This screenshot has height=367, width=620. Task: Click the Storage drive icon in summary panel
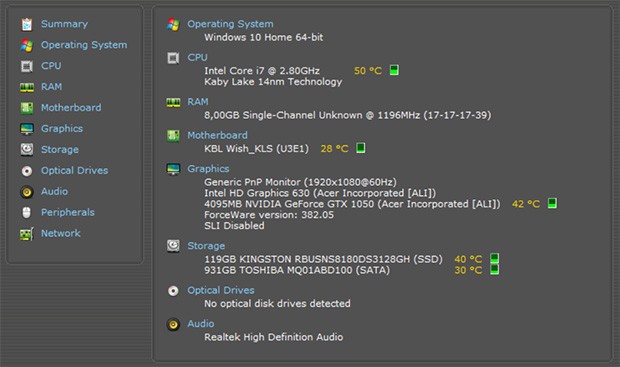(173, 246)
